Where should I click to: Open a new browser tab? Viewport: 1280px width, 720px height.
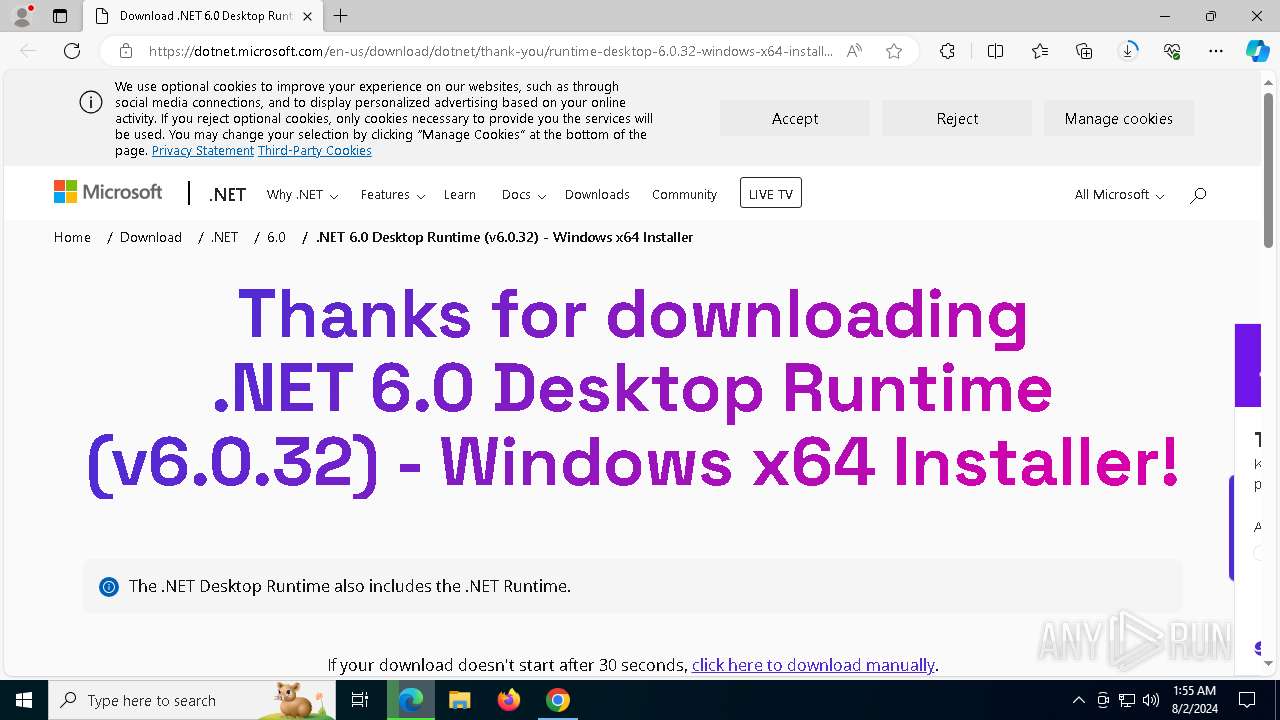coord(340,16)
